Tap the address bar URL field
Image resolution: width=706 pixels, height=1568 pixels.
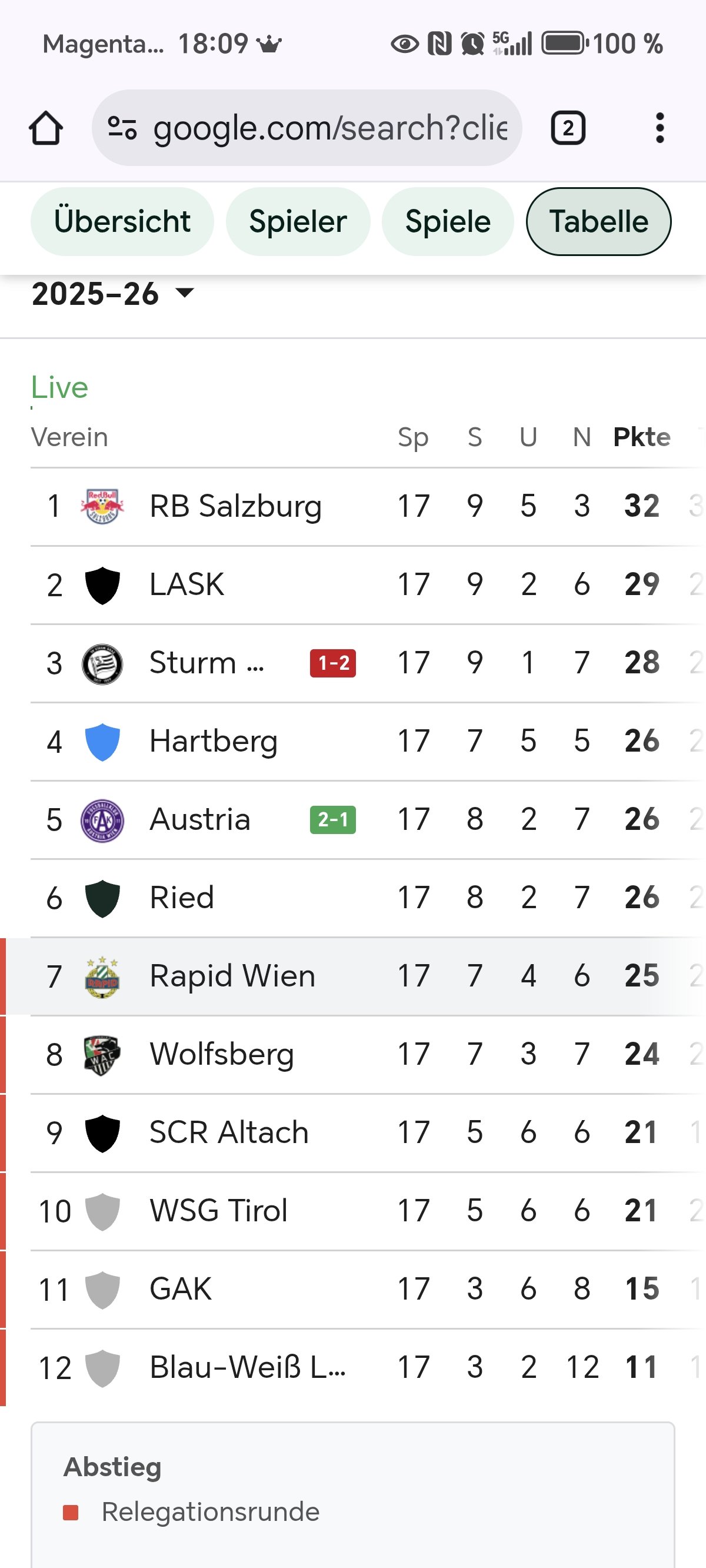330,128
